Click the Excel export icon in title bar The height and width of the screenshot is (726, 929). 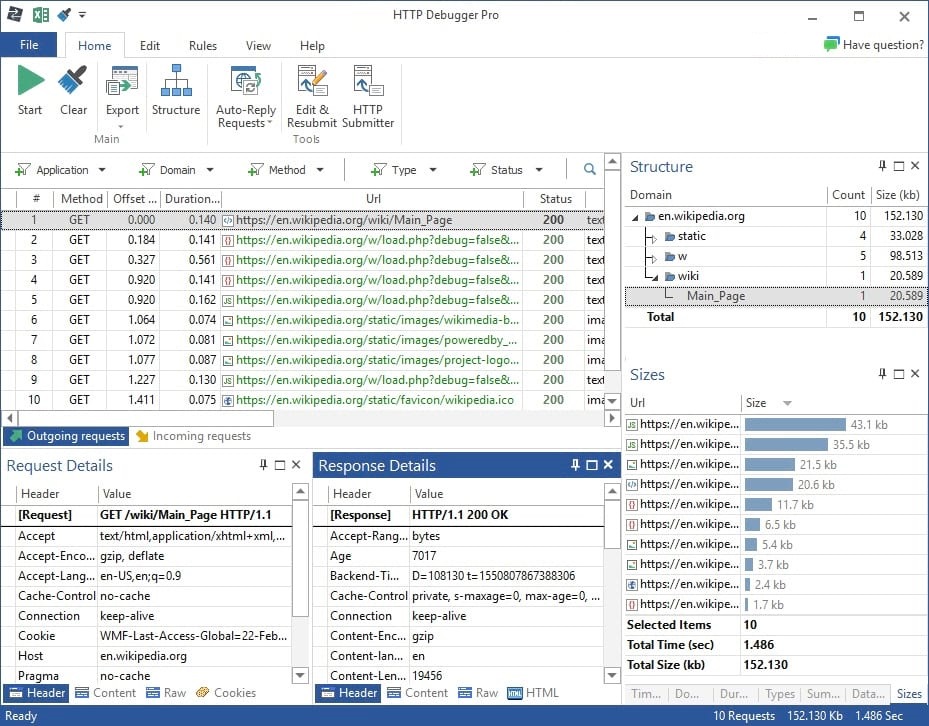[x=41, y=14]
